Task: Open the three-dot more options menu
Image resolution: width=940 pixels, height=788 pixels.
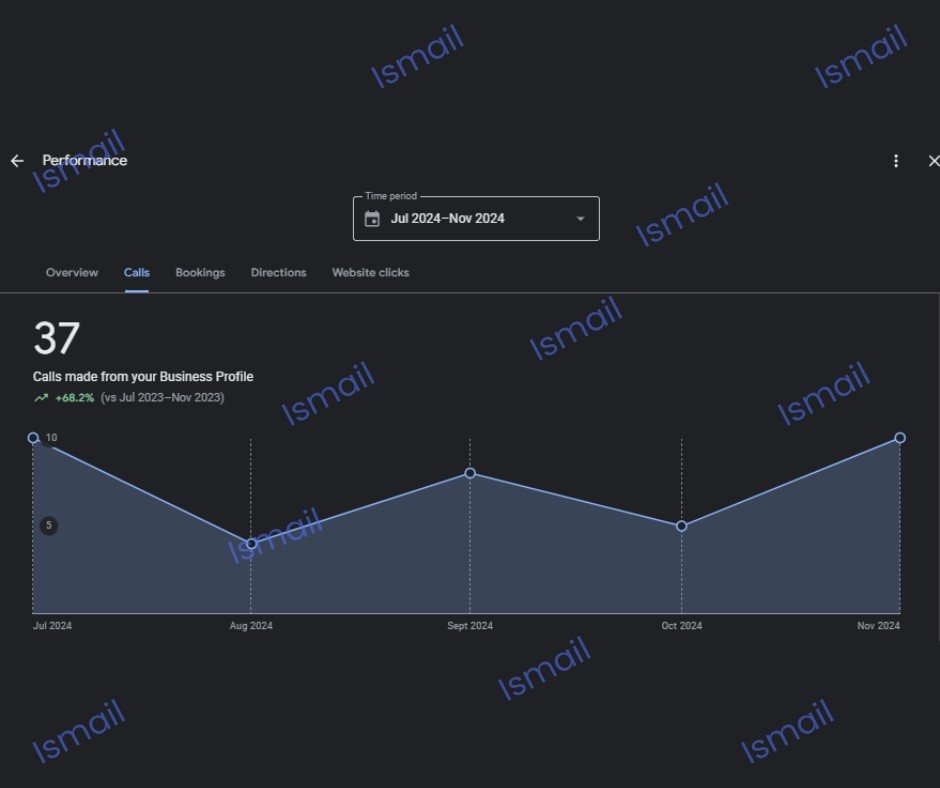Action: click(x=896, y=161)
